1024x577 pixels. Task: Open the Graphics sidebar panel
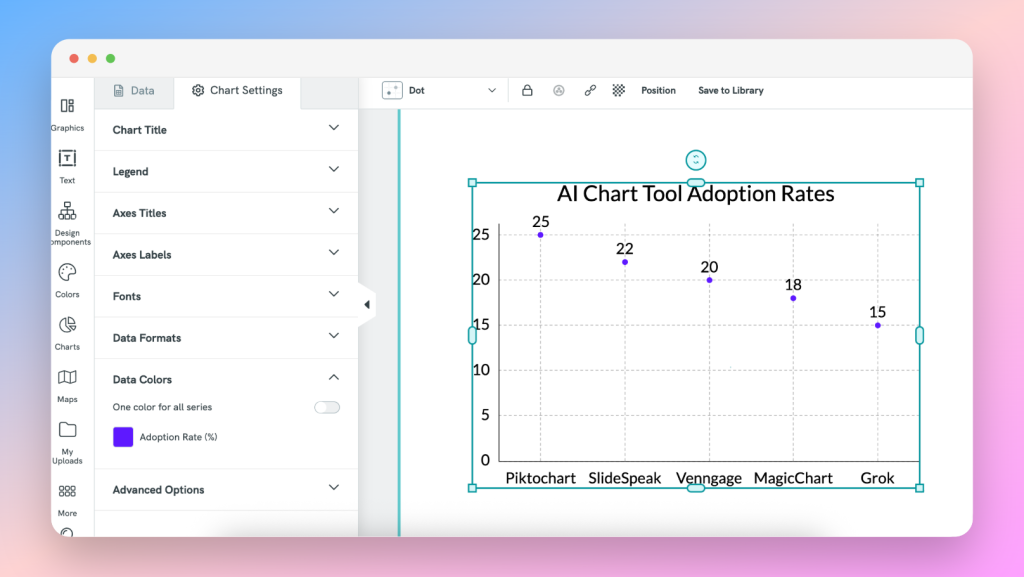click(x=67, y=114)
